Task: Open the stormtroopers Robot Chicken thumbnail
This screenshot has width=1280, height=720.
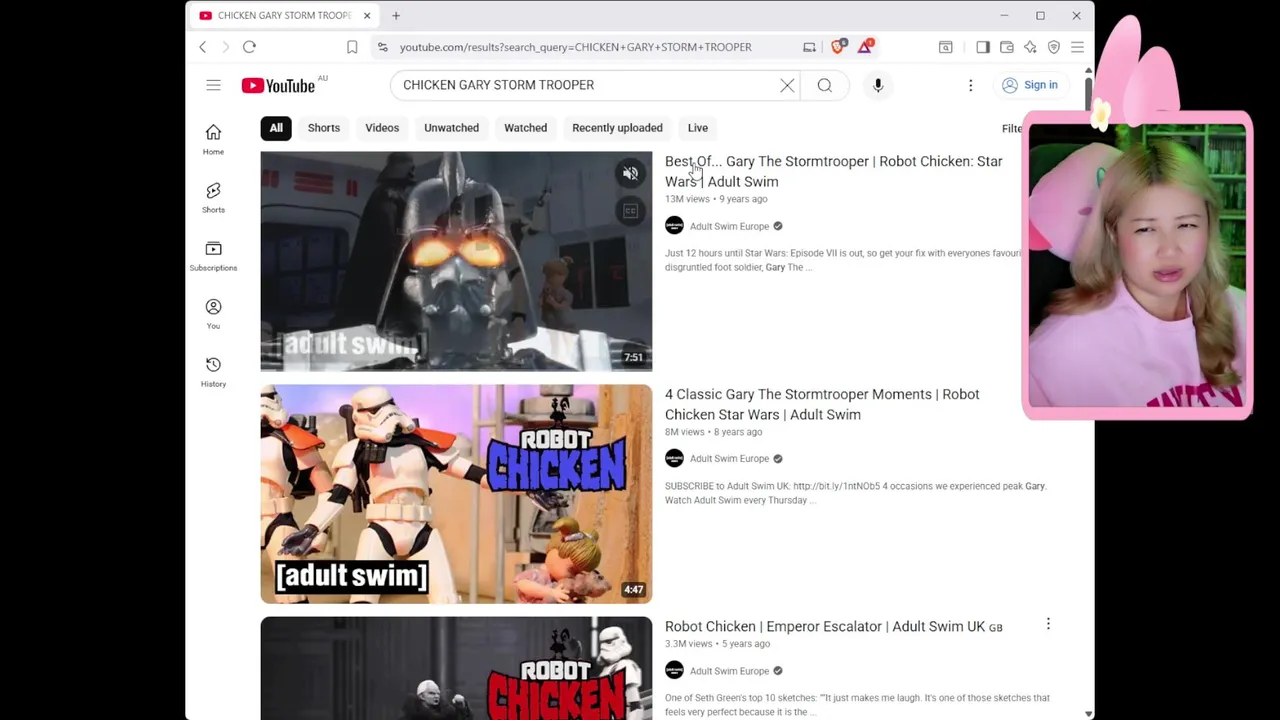Action: 456,494
